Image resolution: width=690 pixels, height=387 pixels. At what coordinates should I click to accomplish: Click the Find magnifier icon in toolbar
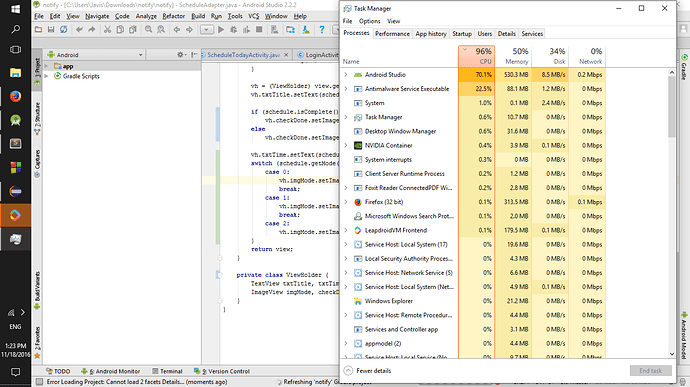(x=148, y=29)
